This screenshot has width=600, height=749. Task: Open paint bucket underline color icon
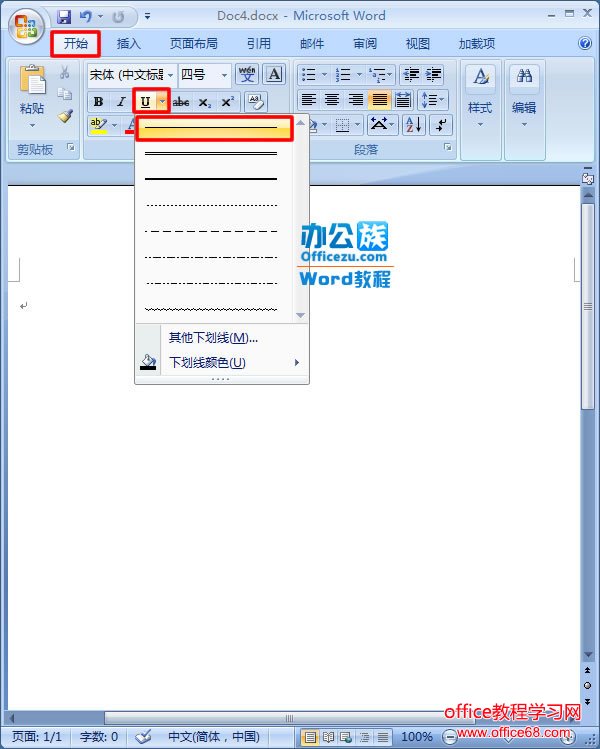pos(148,362)
